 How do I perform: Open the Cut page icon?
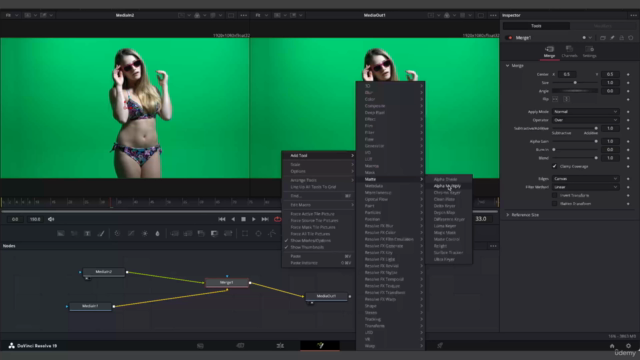click(x=240, y=346)
